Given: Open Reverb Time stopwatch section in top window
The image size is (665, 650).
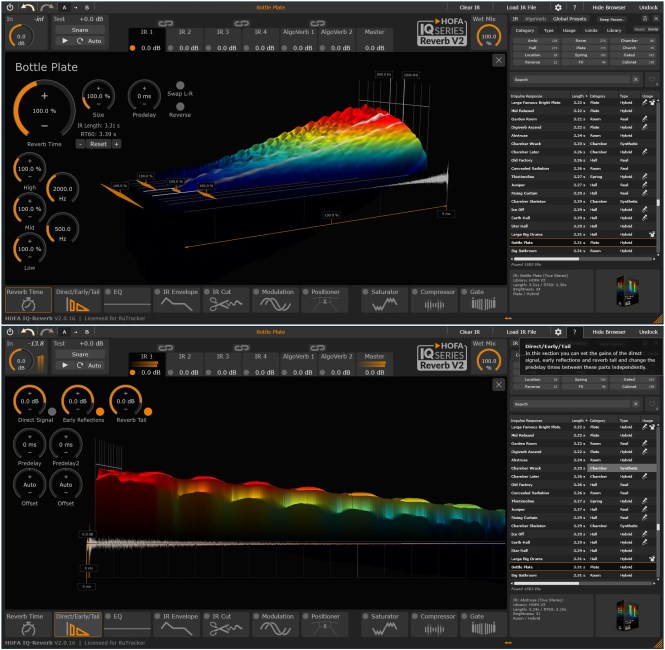Looking at the screenshot, I should click(x=28, y=300).
